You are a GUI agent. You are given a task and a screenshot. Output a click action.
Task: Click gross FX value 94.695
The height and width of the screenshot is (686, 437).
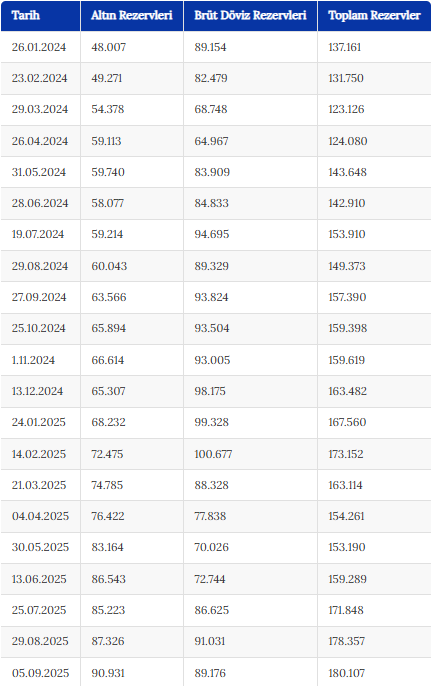coord(212,234)
